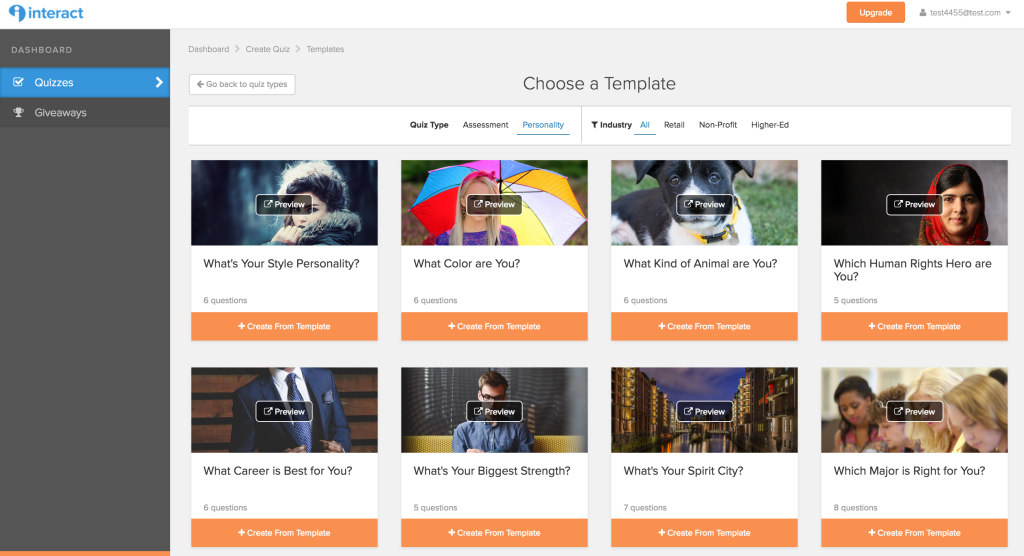Create from Which Major template

pyautogui.click(x=914, y=533)
